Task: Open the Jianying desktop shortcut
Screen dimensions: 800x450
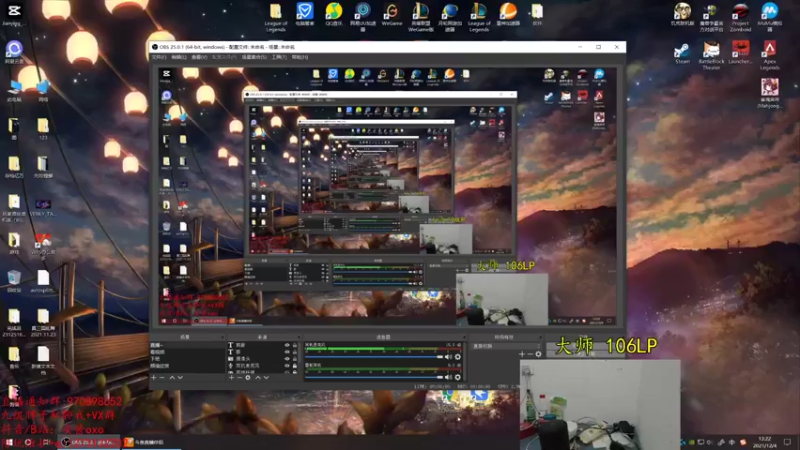Action: tap(14, 14)
